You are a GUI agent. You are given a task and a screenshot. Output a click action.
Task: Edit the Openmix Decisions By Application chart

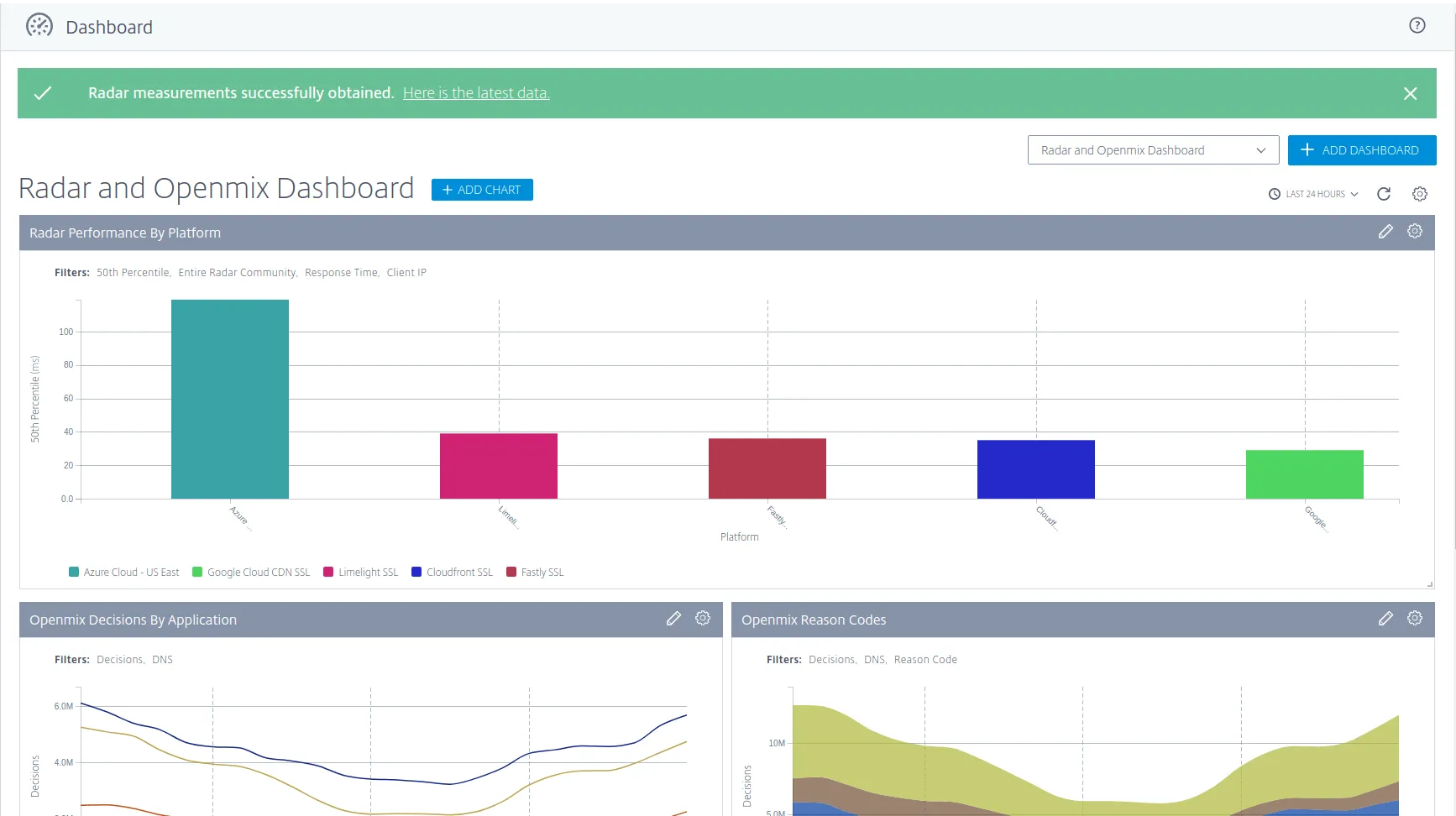pyautogui.click(x=673, y=619)
